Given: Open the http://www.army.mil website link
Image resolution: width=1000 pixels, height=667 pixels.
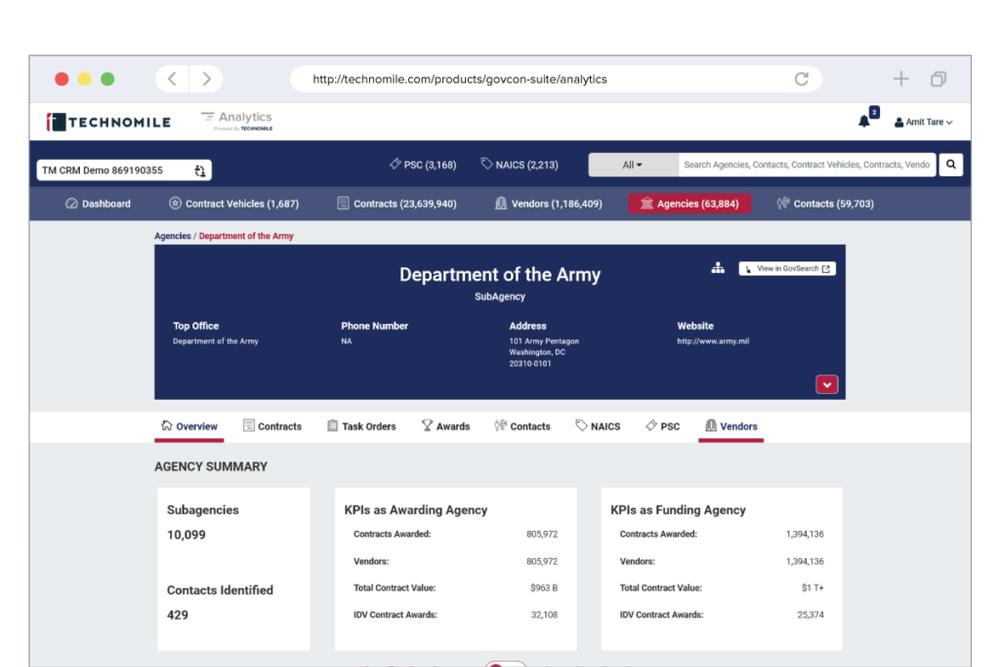Looking at the screenshot, I should point(713,341).
